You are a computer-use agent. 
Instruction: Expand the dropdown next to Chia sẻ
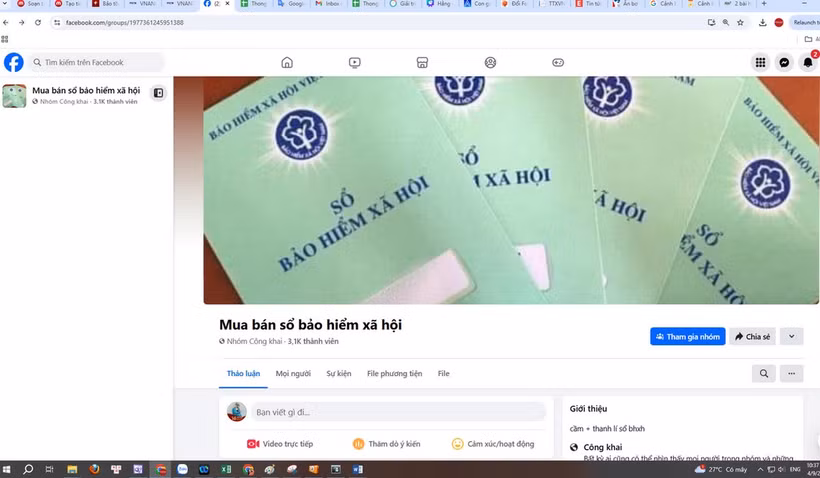pyautogui.click(x=791, y=336)
